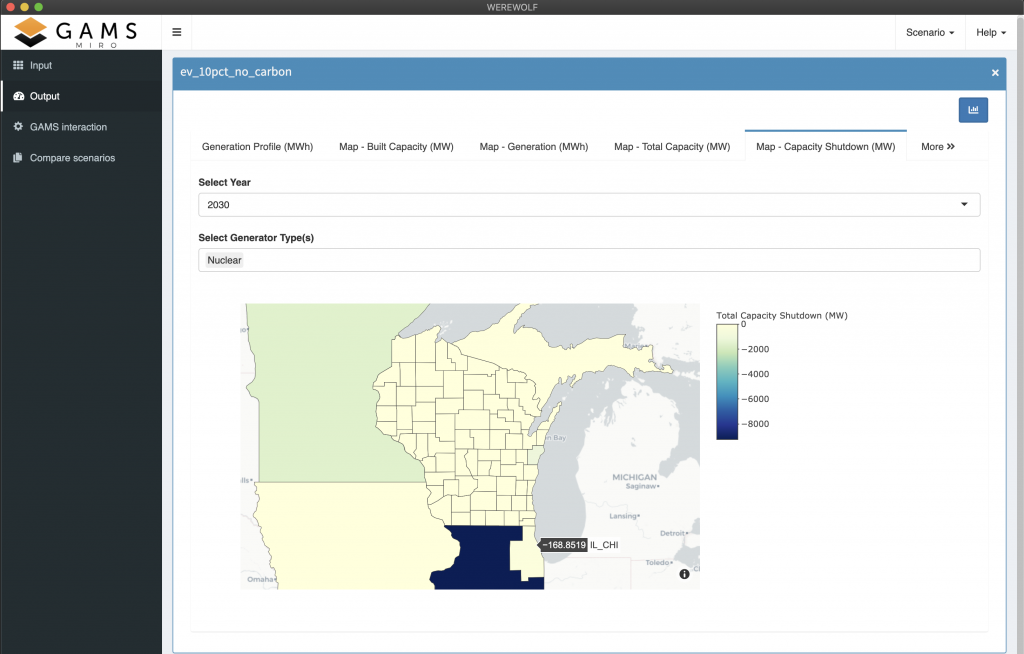
Task: Click inside the Select Generator Type(s) field
Action: pos(589,260)
